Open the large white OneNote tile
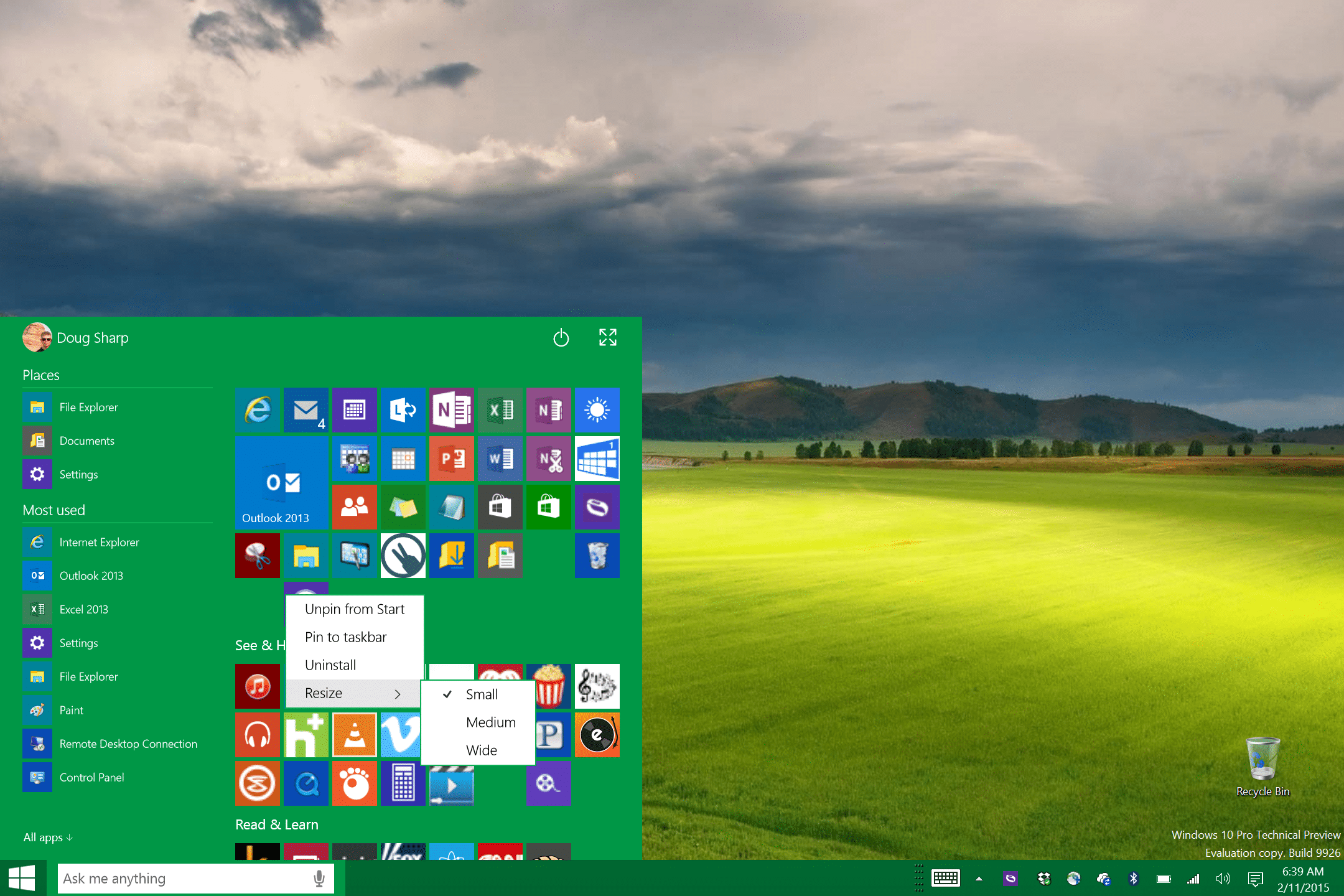Image resolution: width=1344 pixels, height=896 pixels. point(452,410)
